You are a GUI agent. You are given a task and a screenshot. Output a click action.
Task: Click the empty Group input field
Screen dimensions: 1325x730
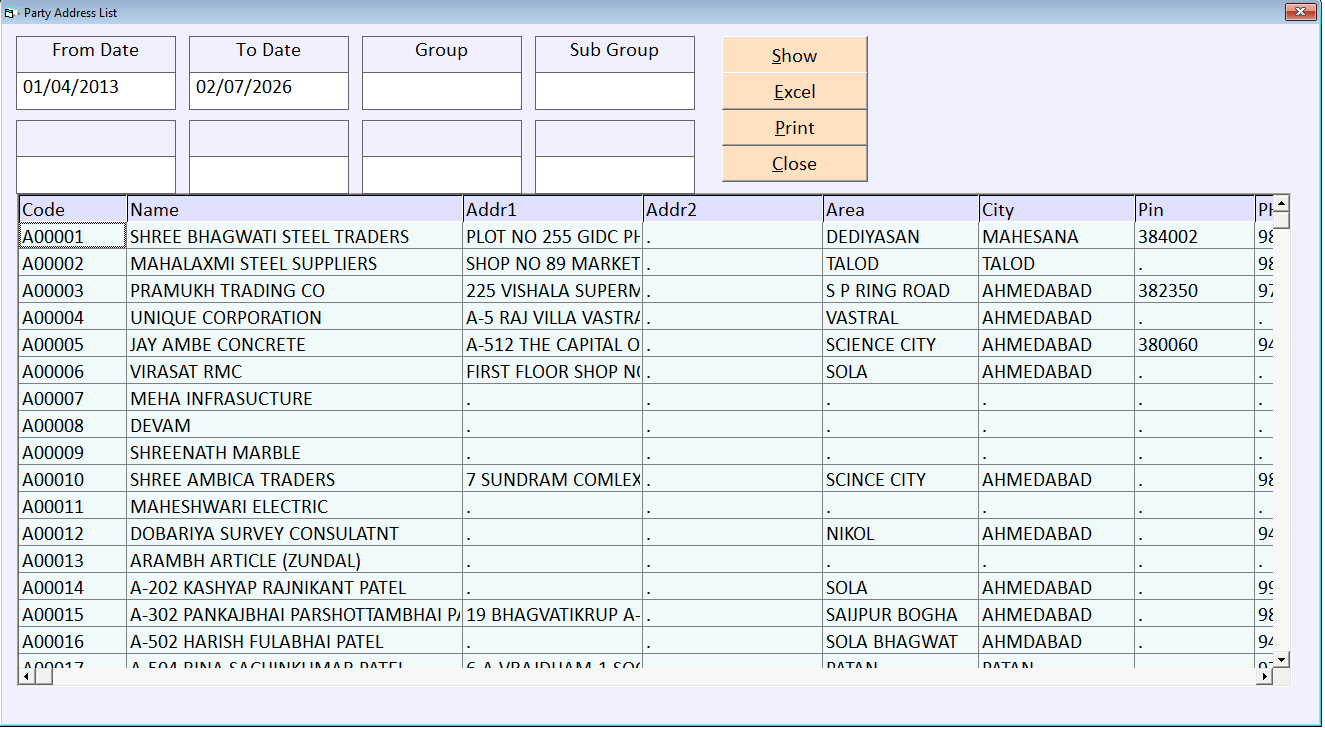[x=442, y=91]
